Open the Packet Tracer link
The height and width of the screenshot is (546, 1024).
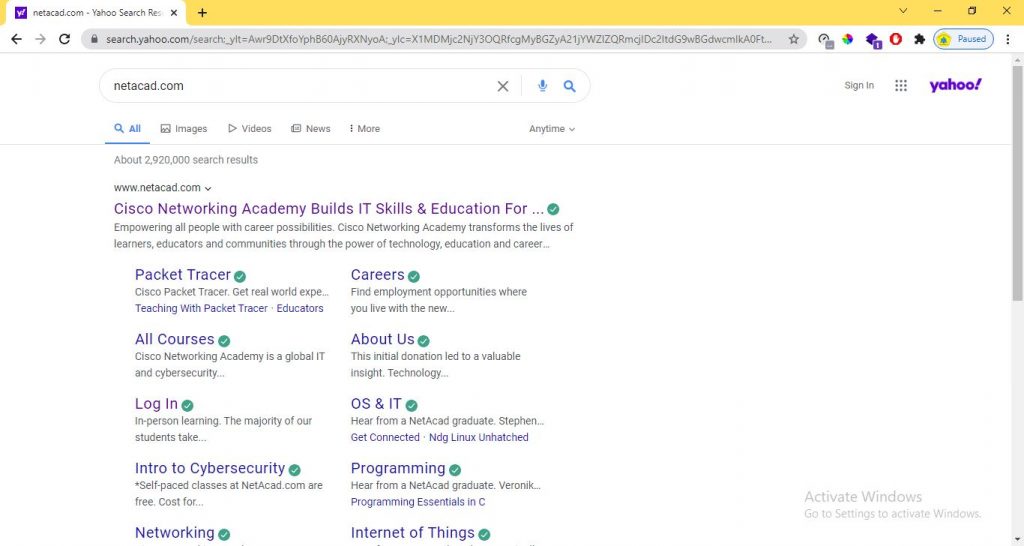click(x=183, y=274)
